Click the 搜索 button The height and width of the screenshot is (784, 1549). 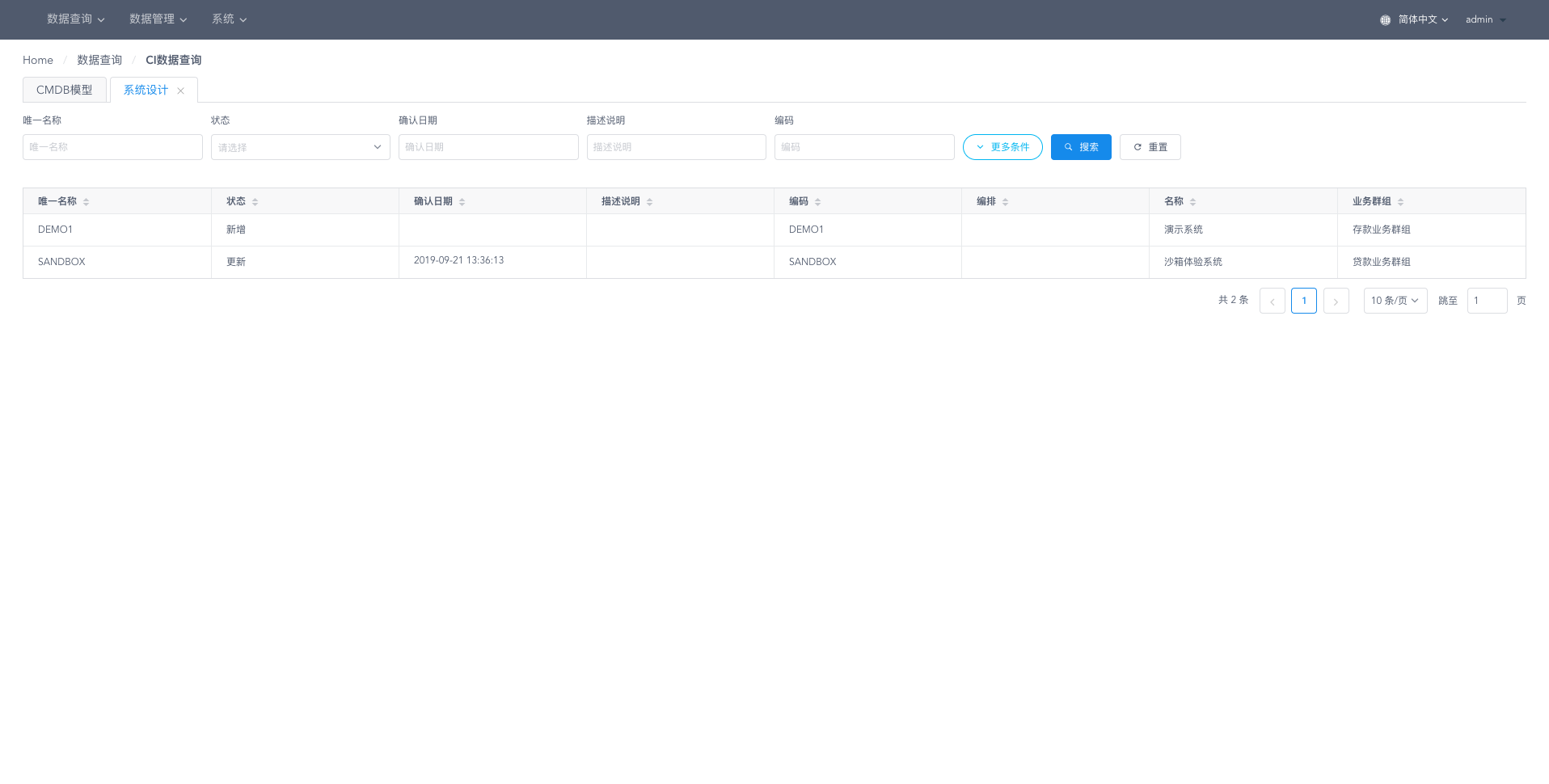(1081, 147)
